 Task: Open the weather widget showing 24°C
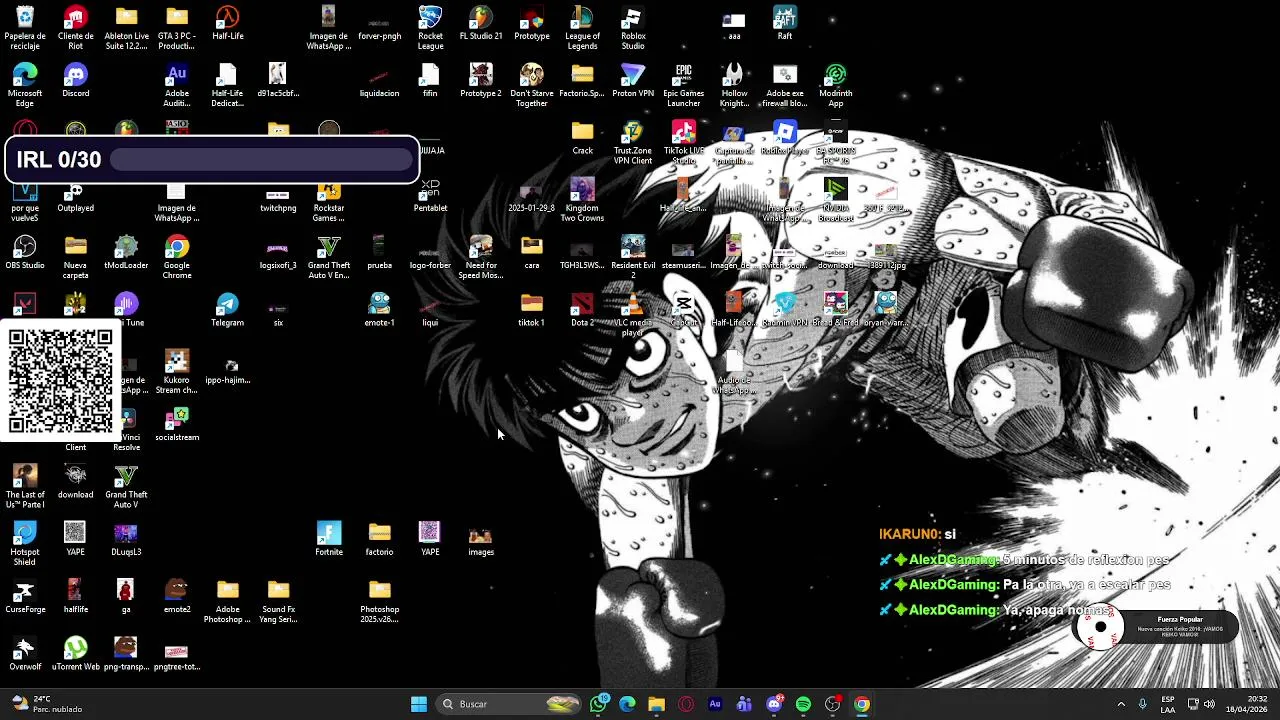pos(45,704)
